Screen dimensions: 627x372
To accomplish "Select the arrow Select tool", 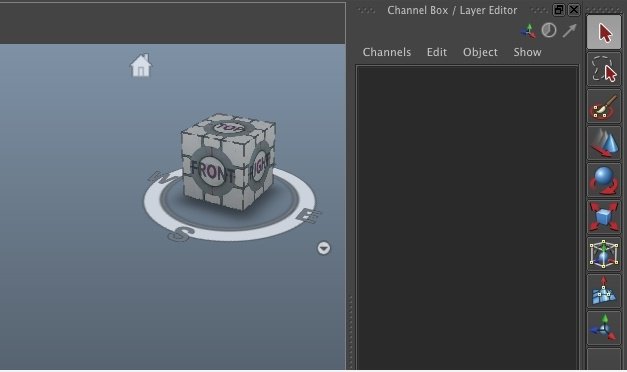I will (604, 32).
